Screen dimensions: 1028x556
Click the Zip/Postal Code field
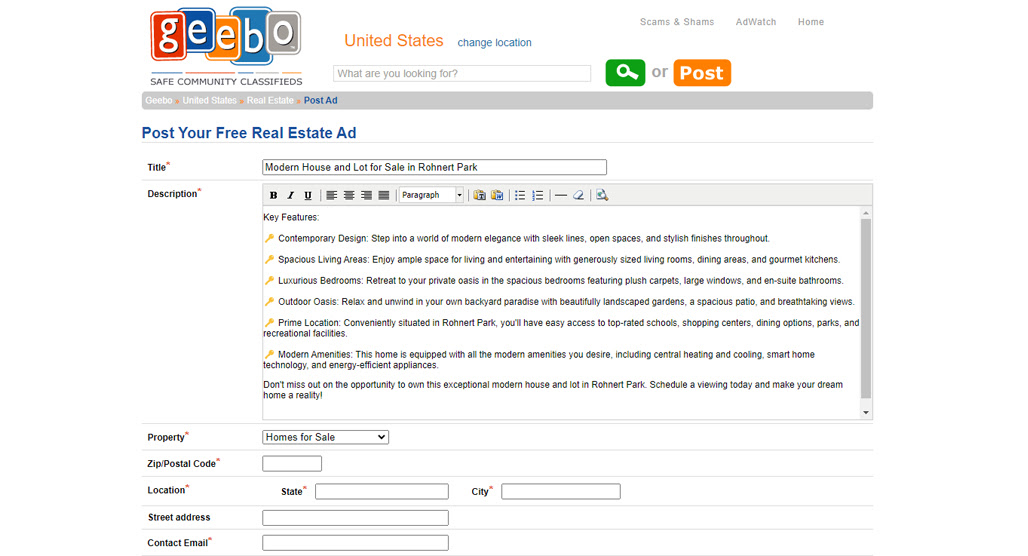tap(292, 464)
